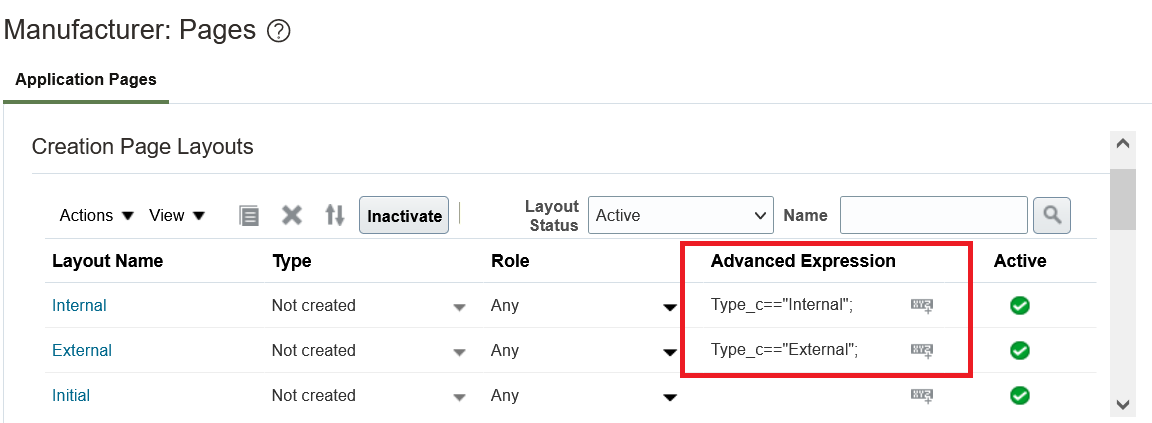1152x423 pixels.
Task: Open expression builder for Internal layout
Action: tap(921, 305)
